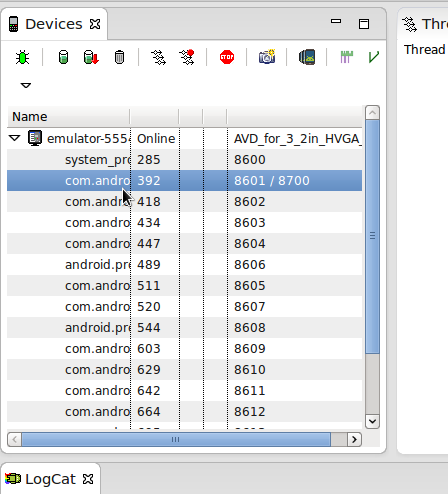
Task: Select android.pr process with PID 489
Action: (184, 265)
